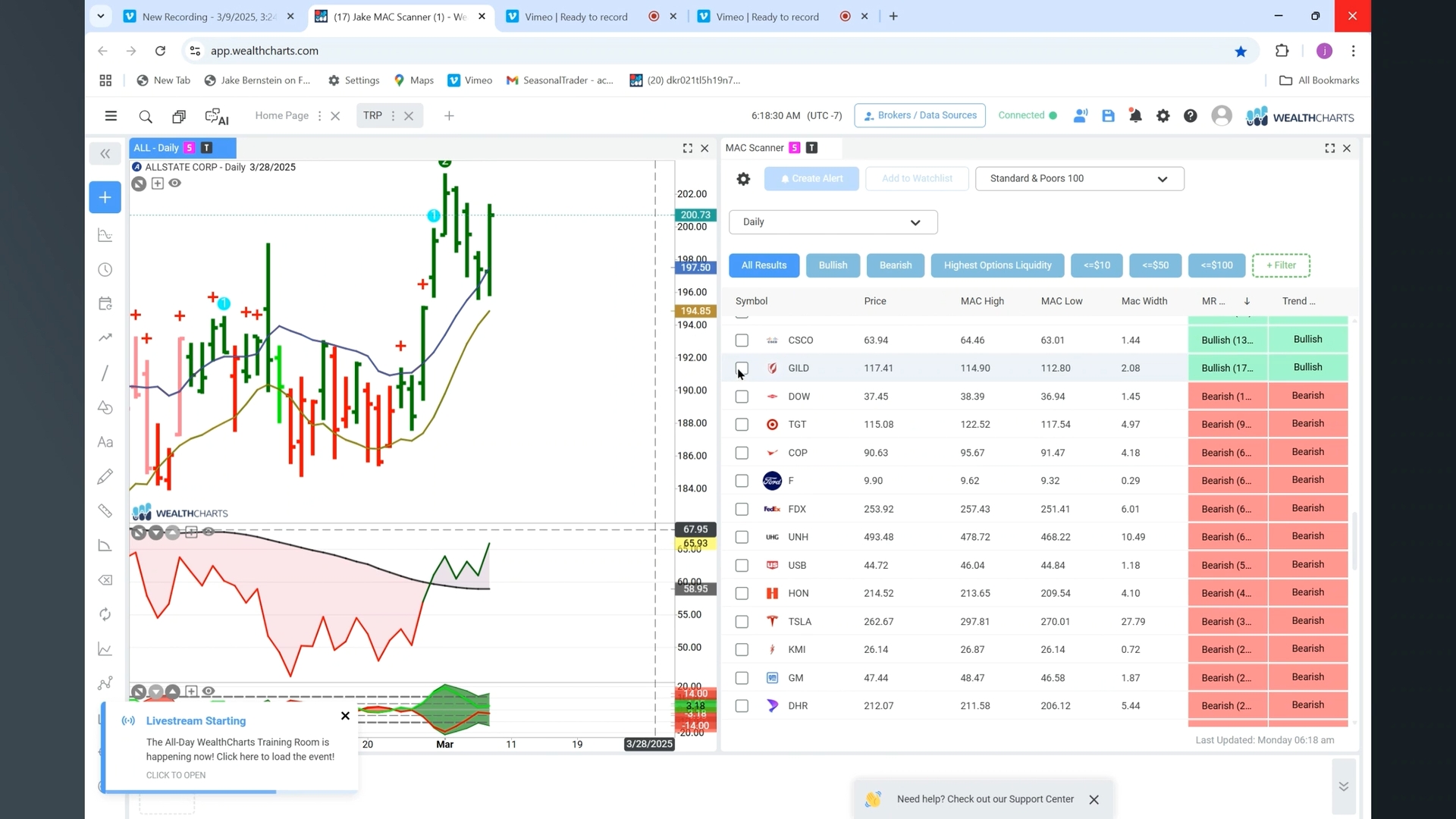Click the save disk icon
The image size is (1456, 819).
(x=1108, y=116)
